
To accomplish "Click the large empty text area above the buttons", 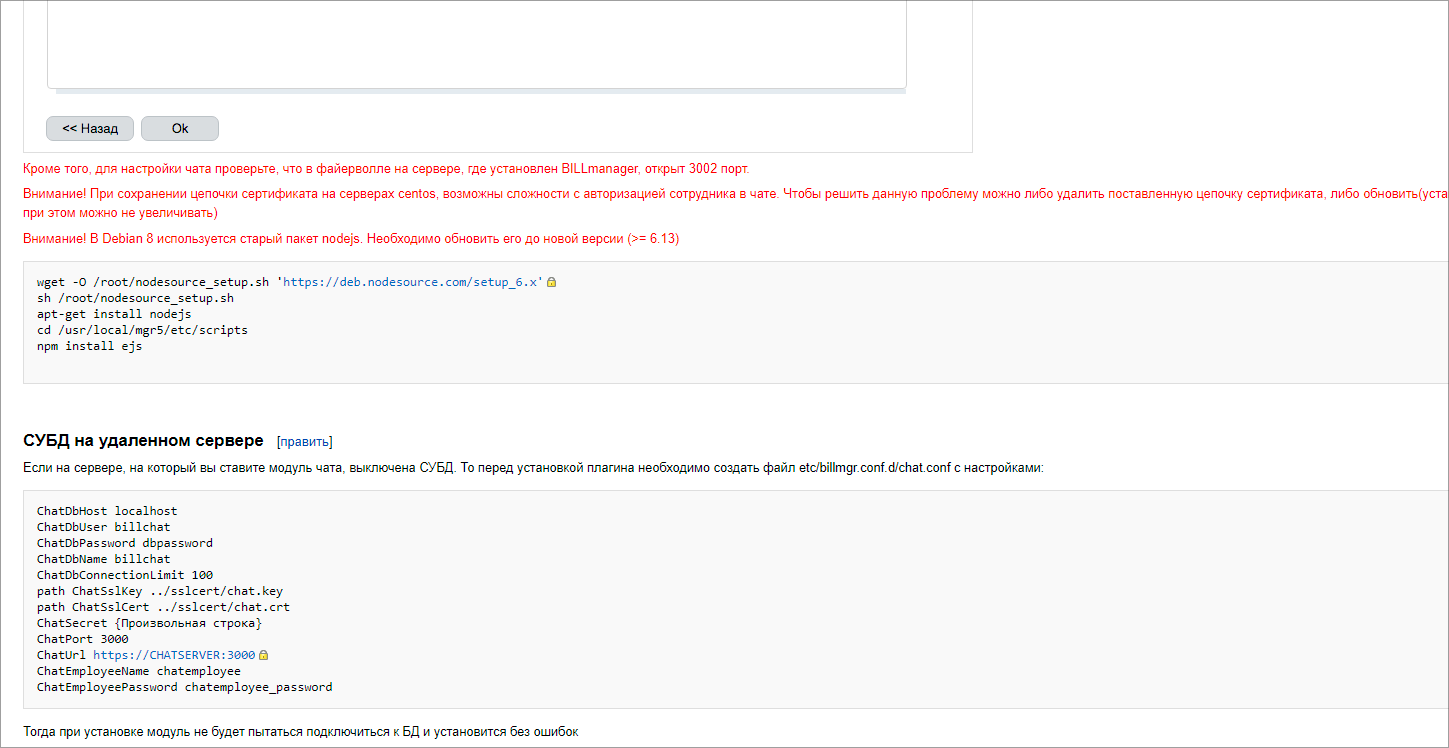I will [477, 44].
